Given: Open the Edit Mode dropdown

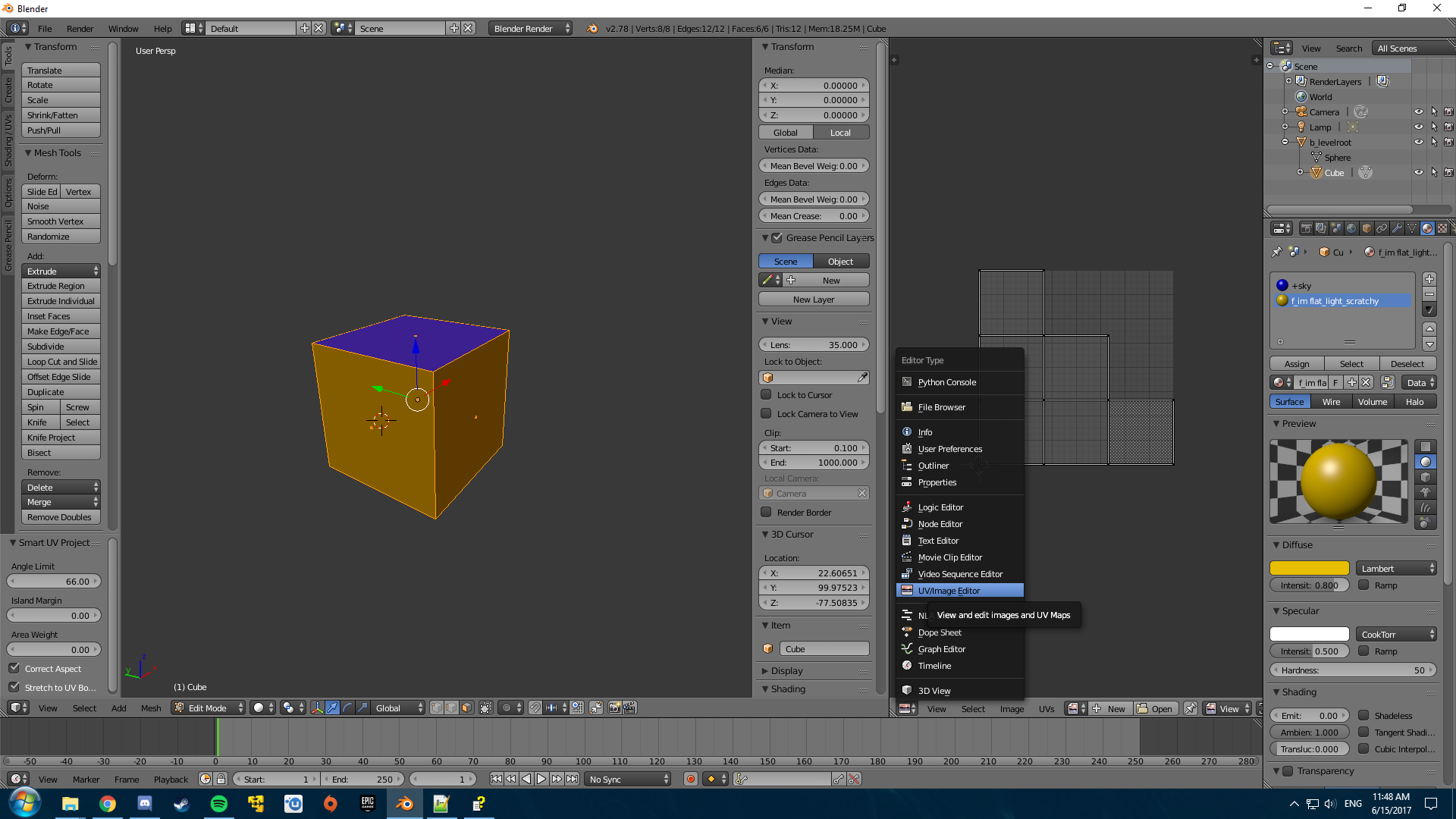Looking at the screenshot, I should click(209, 708).
